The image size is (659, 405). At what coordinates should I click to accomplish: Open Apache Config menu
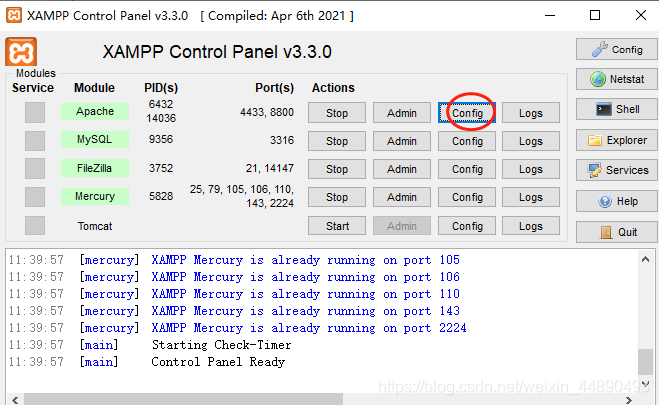(x=467, y=113)
